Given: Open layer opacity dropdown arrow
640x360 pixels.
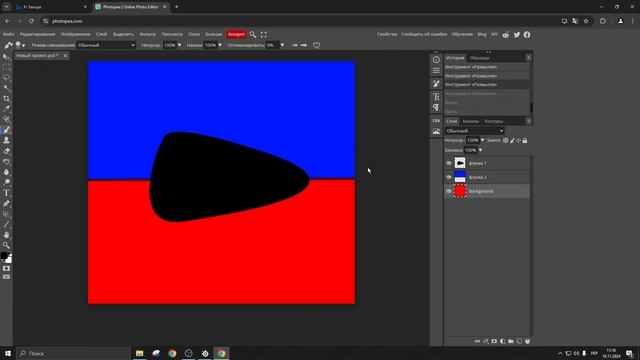Looking at the screenshot, I should (x=482, y=140).
